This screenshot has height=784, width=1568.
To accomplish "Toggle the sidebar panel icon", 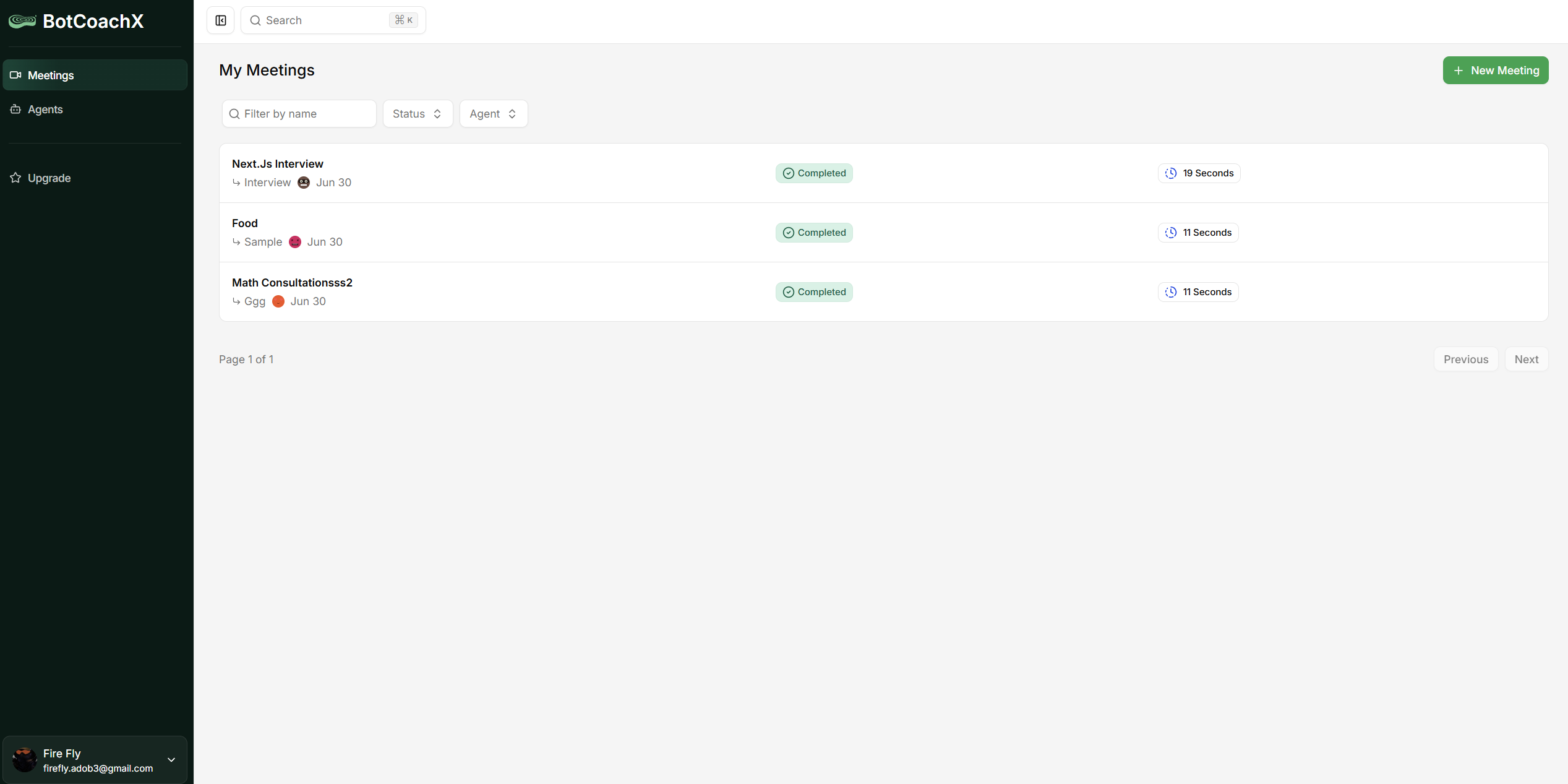I will point(221,20).
